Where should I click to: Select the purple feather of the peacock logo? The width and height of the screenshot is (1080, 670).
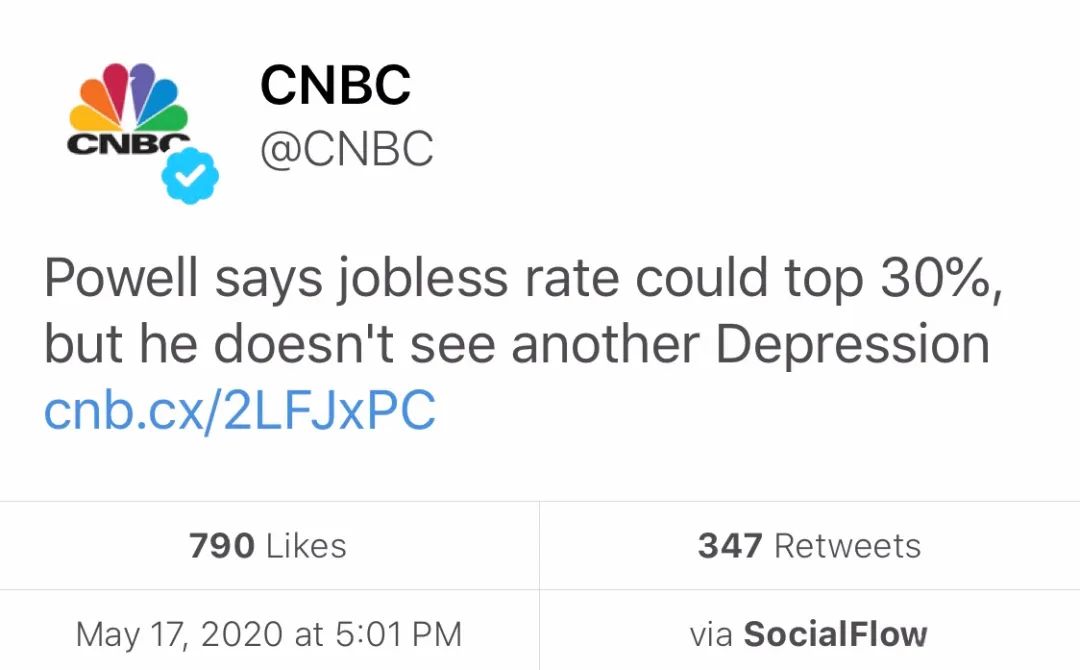(x=141, y=90)
